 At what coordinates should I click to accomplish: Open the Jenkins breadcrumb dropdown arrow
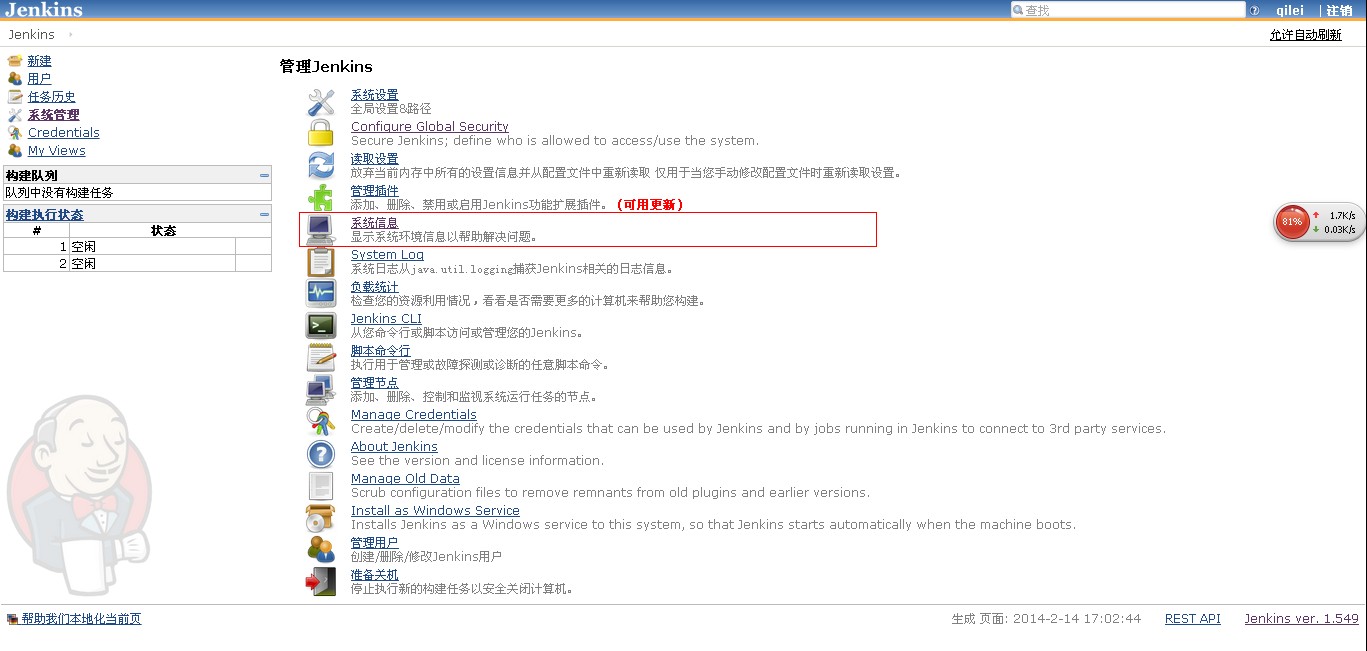pos(70,35)
